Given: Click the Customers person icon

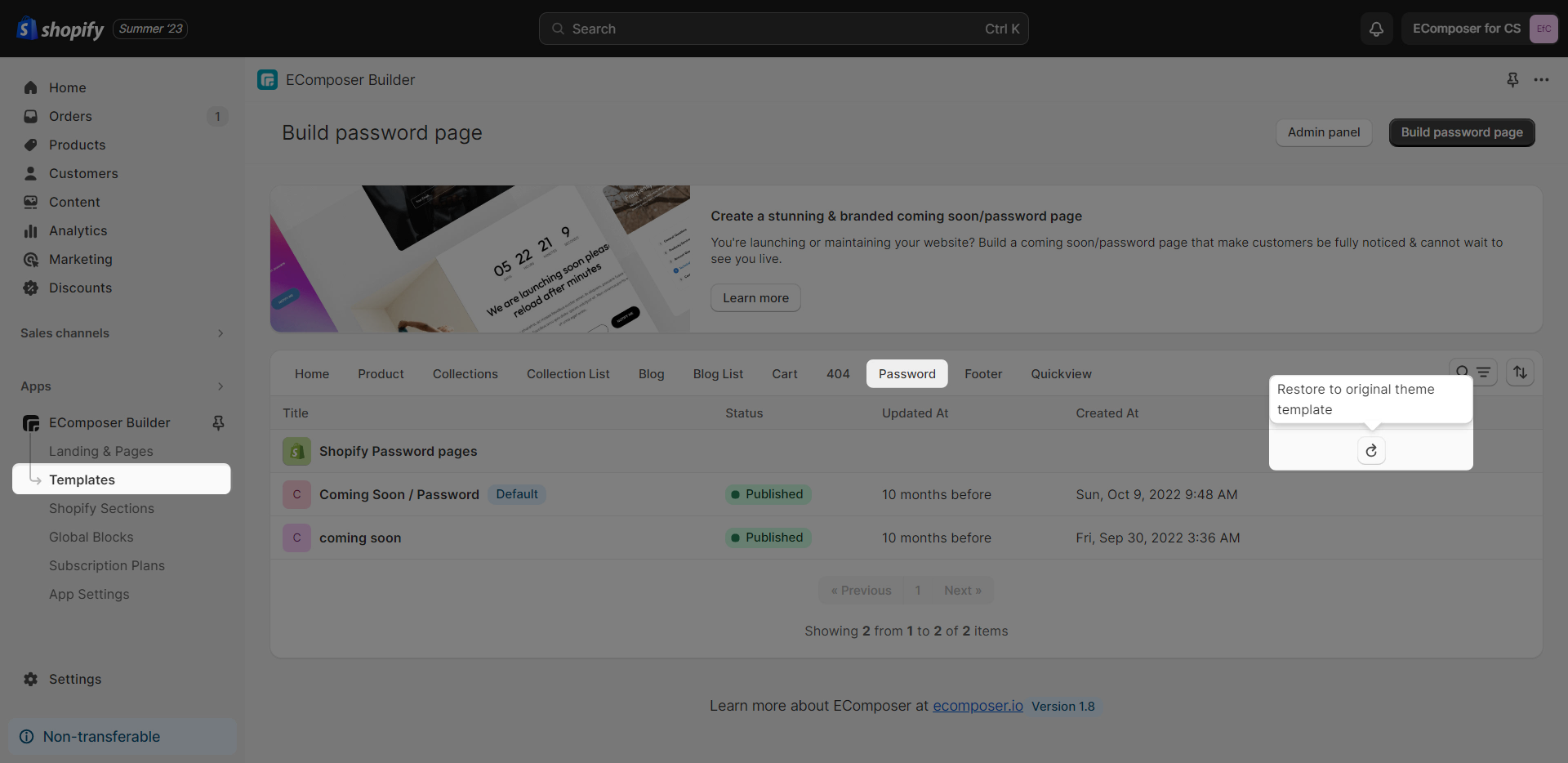Looking at the screenshot, I should click(31, 173).
